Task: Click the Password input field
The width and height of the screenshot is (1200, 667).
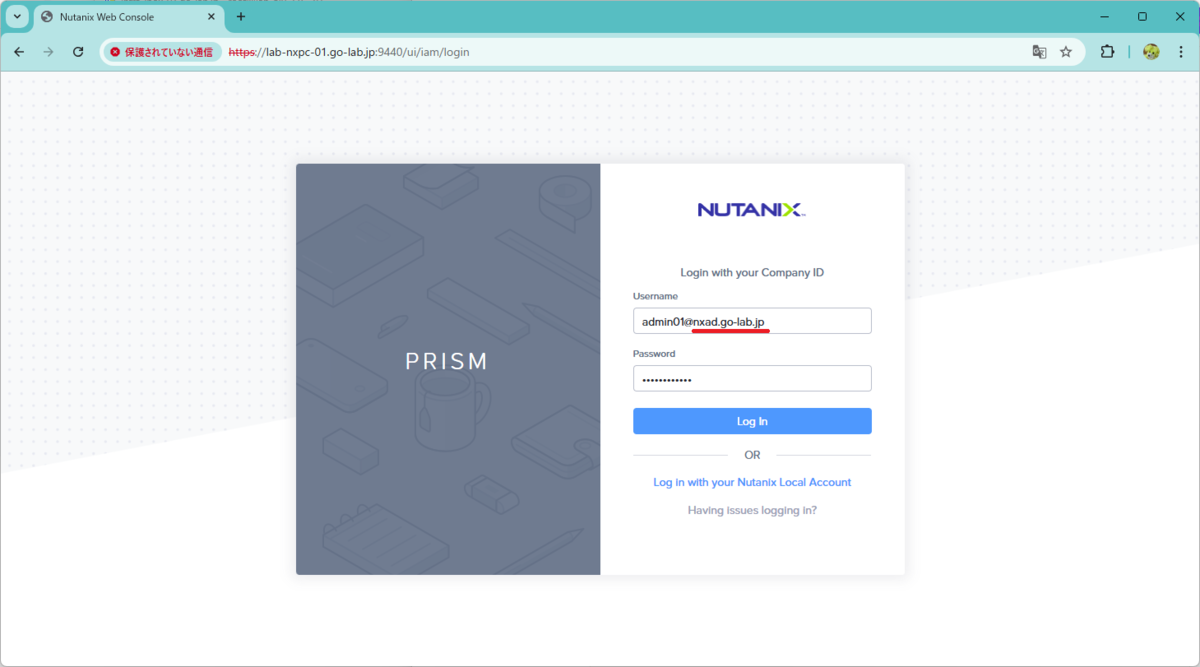Action: pos(752,378)
